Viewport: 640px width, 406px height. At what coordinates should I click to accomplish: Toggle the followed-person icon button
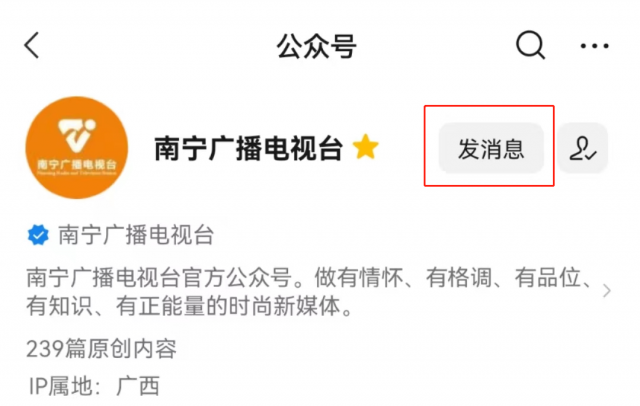pyautogui.click(x=583, y=148)
